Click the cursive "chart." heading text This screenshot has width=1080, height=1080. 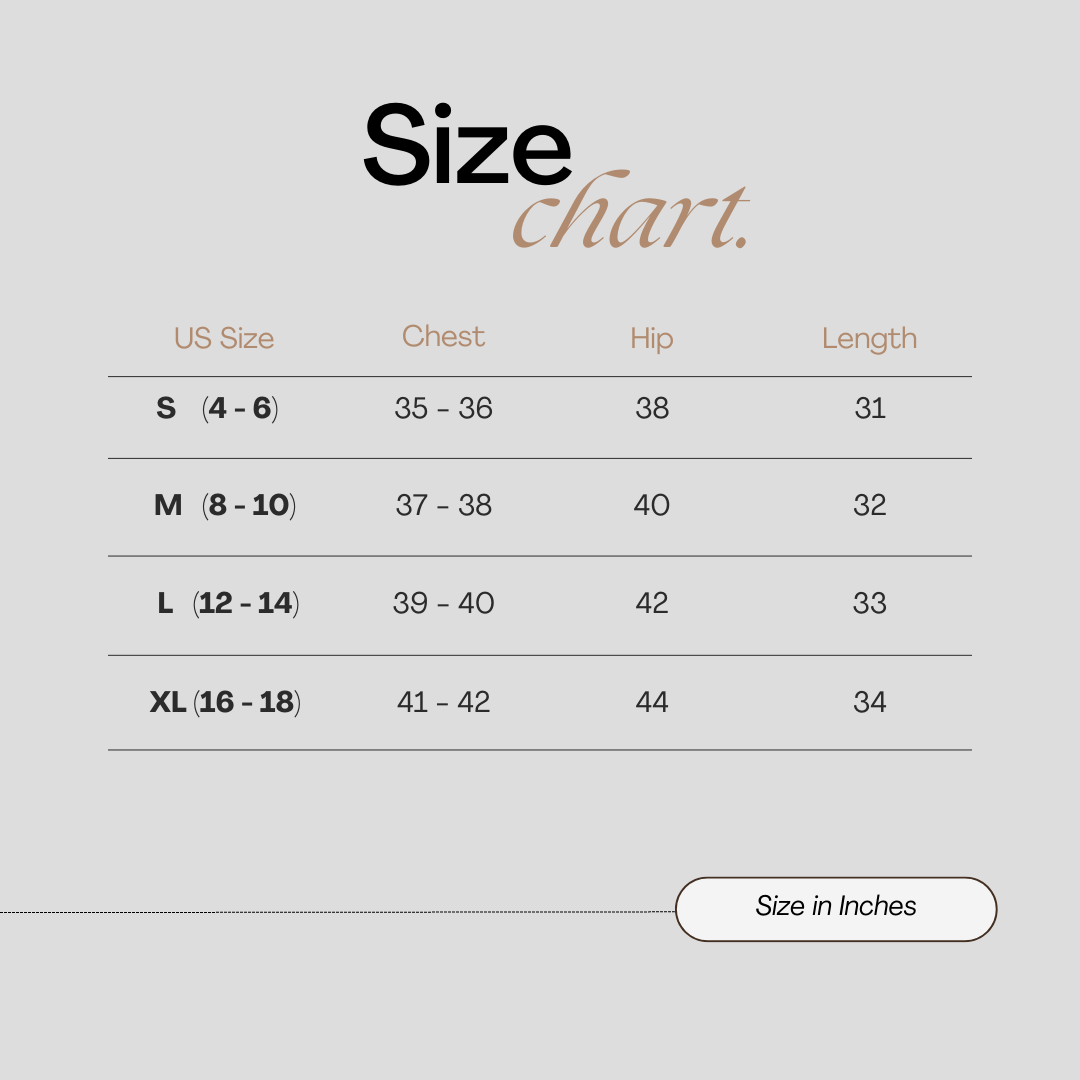630,213
